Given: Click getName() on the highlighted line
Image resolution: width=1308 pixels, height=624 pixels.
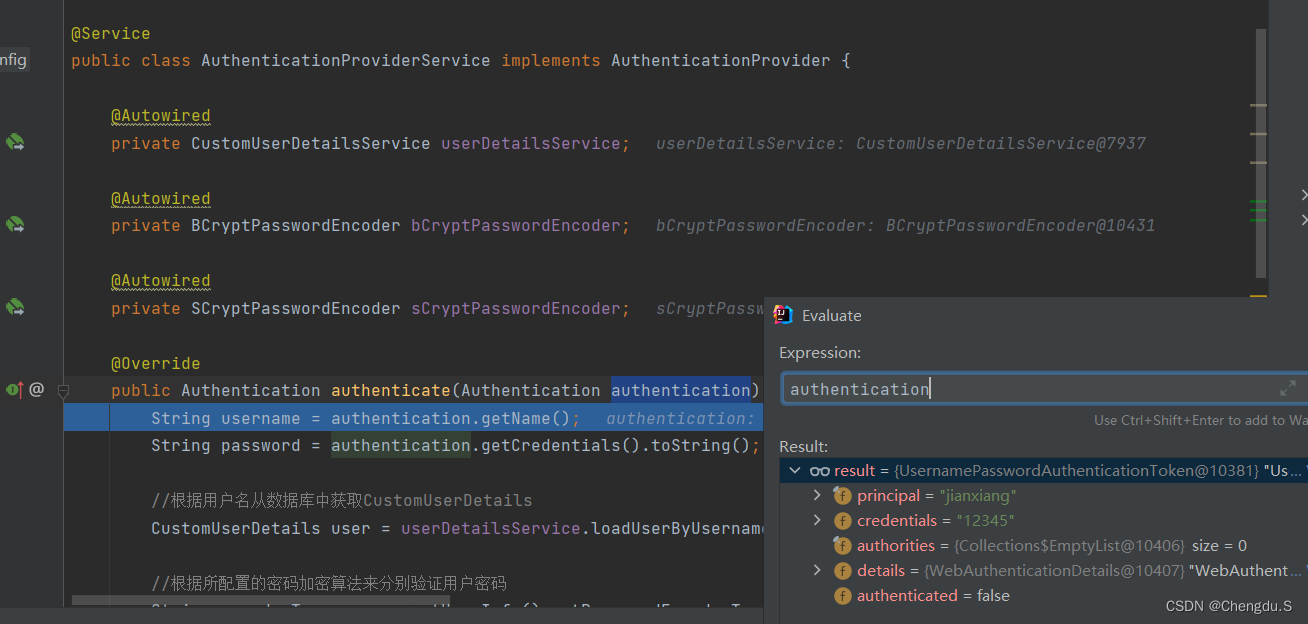Looking at the screenshot, I should [x=526, y=418].
